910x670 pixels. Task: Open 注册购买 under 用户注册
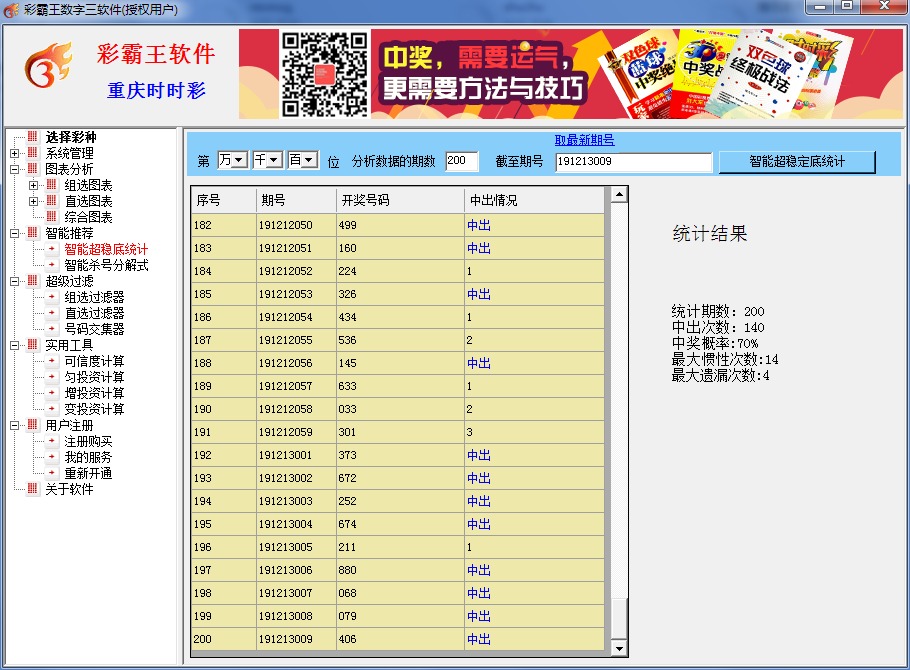[88, 441]
